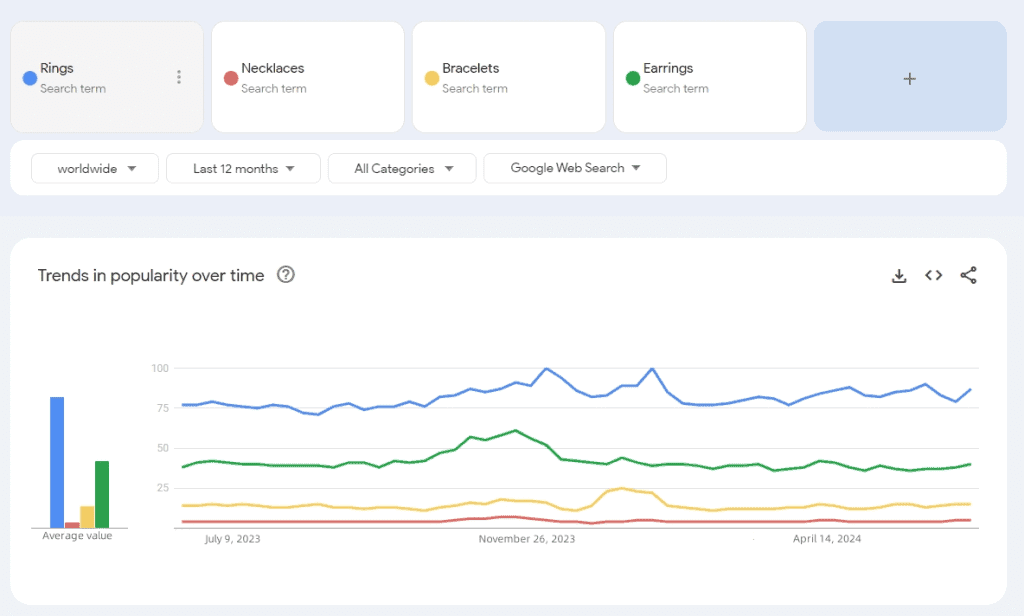
Task: Click the blue Rings color dot
Action: tap(30, 78)
